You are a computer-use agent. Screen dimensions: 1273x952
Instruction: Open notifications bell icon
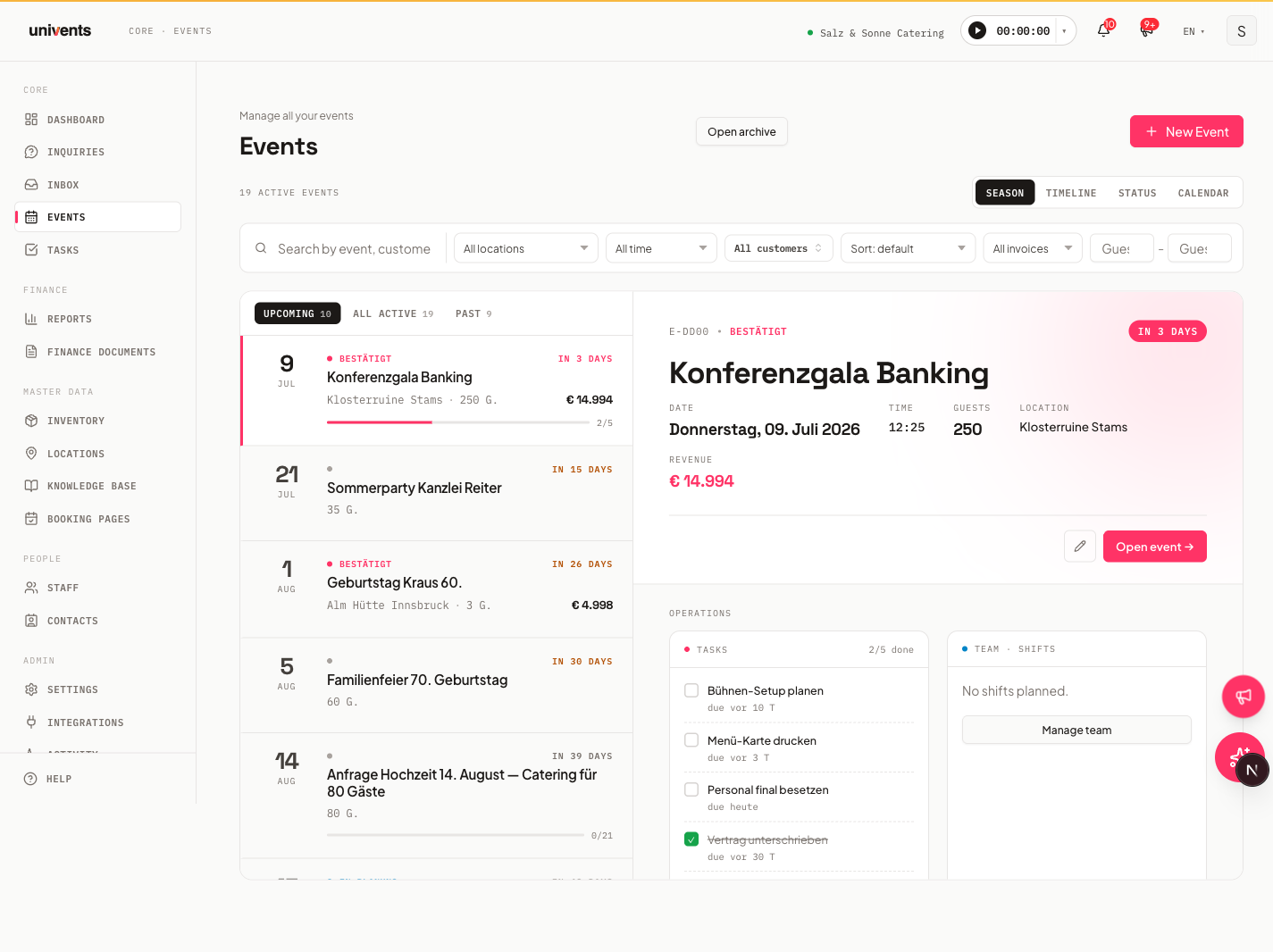[x=1103, y=30]
